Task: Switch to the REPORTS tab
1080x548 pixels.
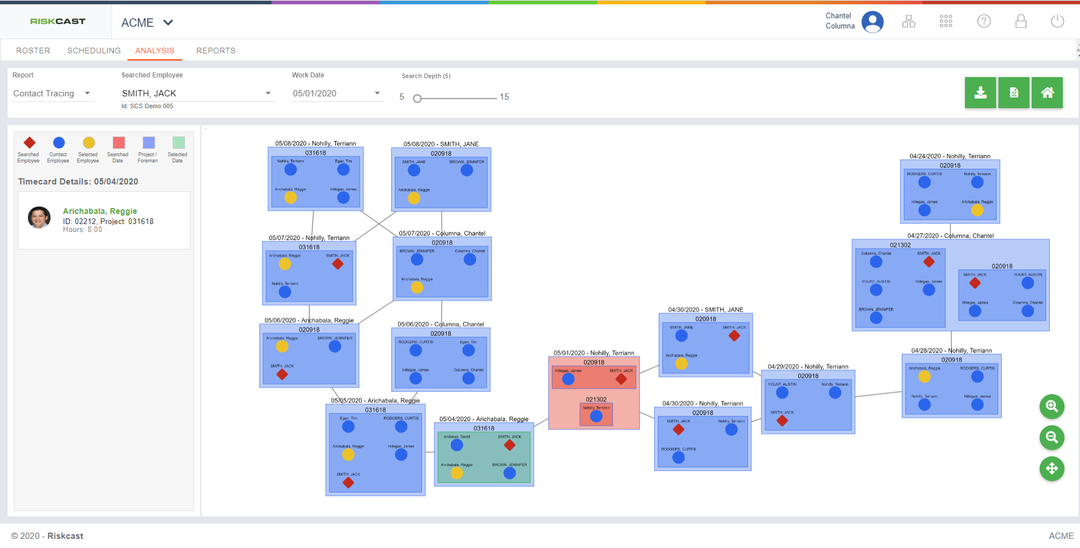Action: [216, 51]
